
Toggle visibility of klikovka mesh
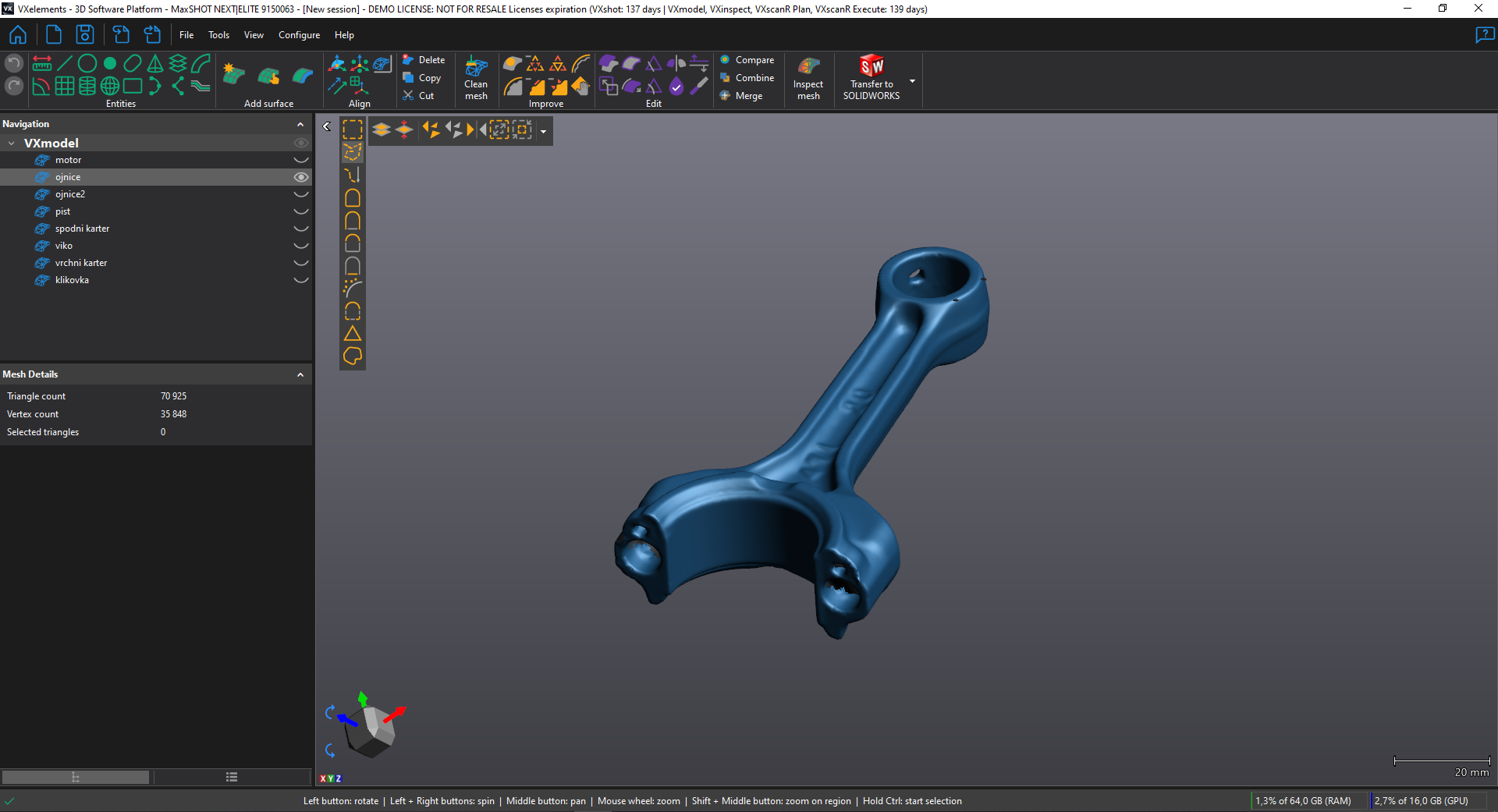(300, 280)
